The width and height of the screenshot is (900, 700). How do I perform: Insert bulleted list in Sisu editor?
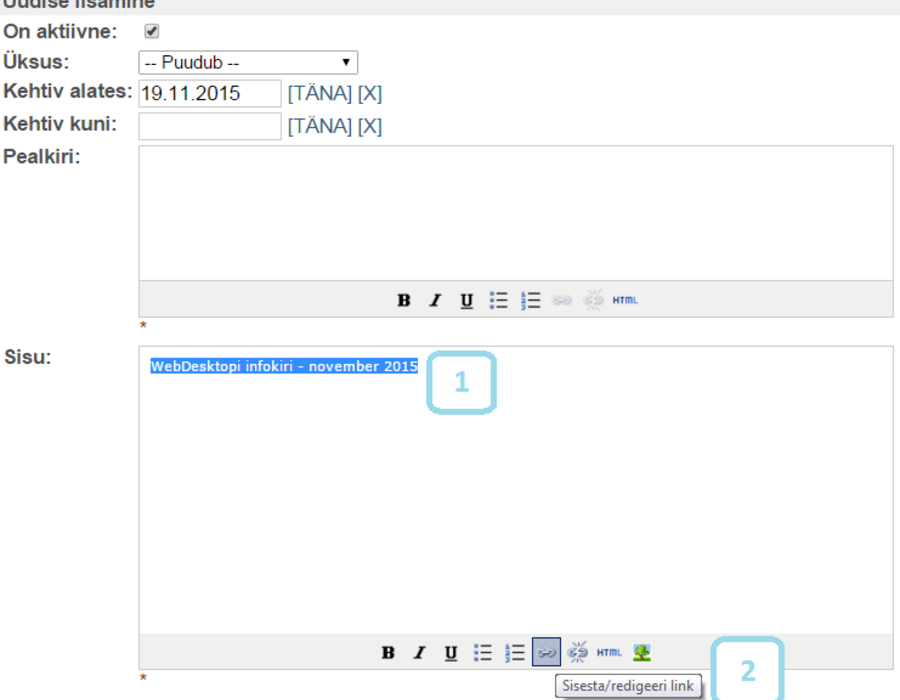[x=483, y=652]
